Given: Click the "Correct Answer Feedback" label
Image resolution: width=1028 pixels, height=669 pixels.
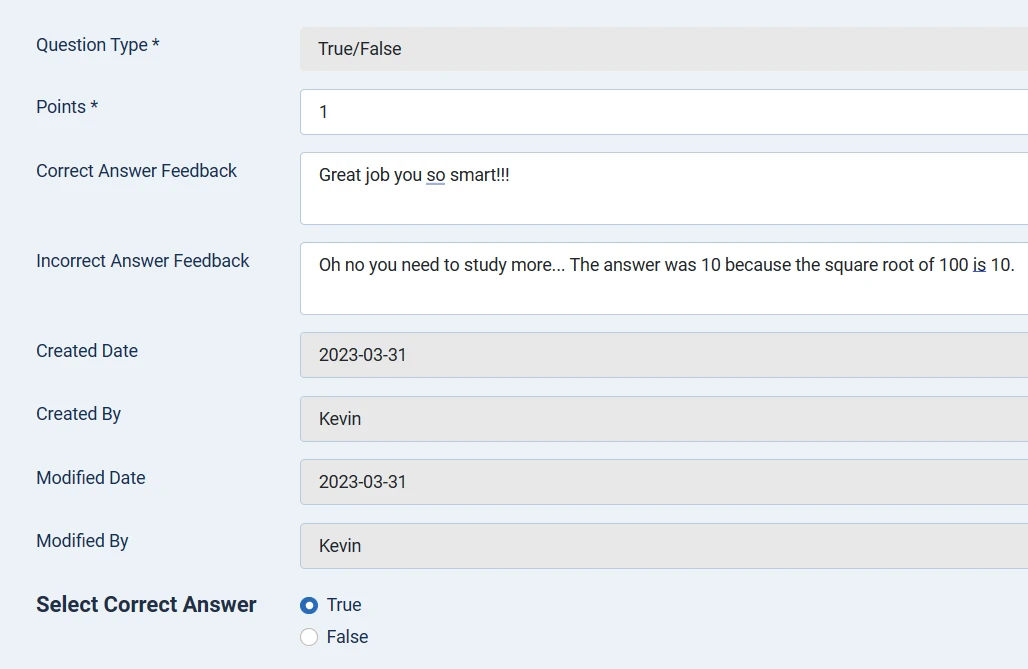Looking at the screenshot, I should click(136, 171).
